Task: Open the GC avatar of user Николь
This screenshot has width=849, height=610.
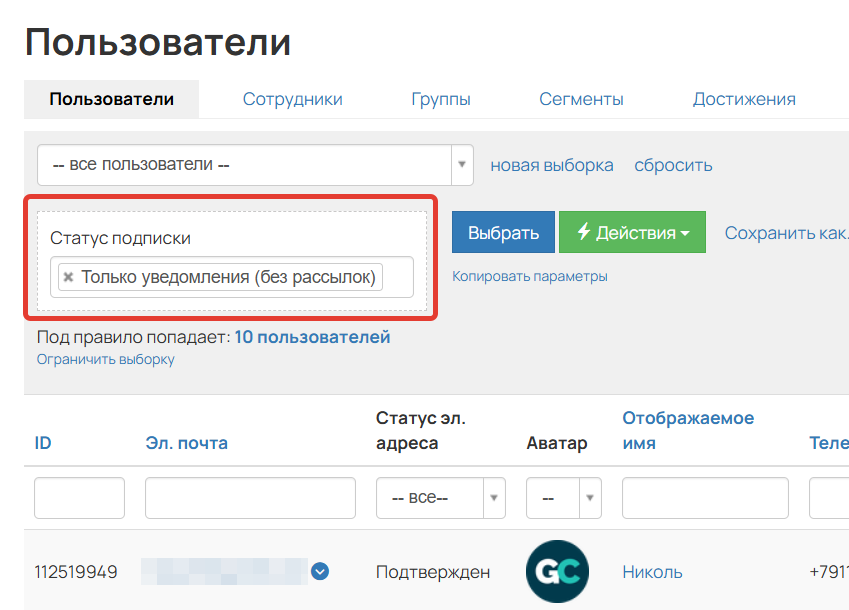Action: click(x=557, y=571)
